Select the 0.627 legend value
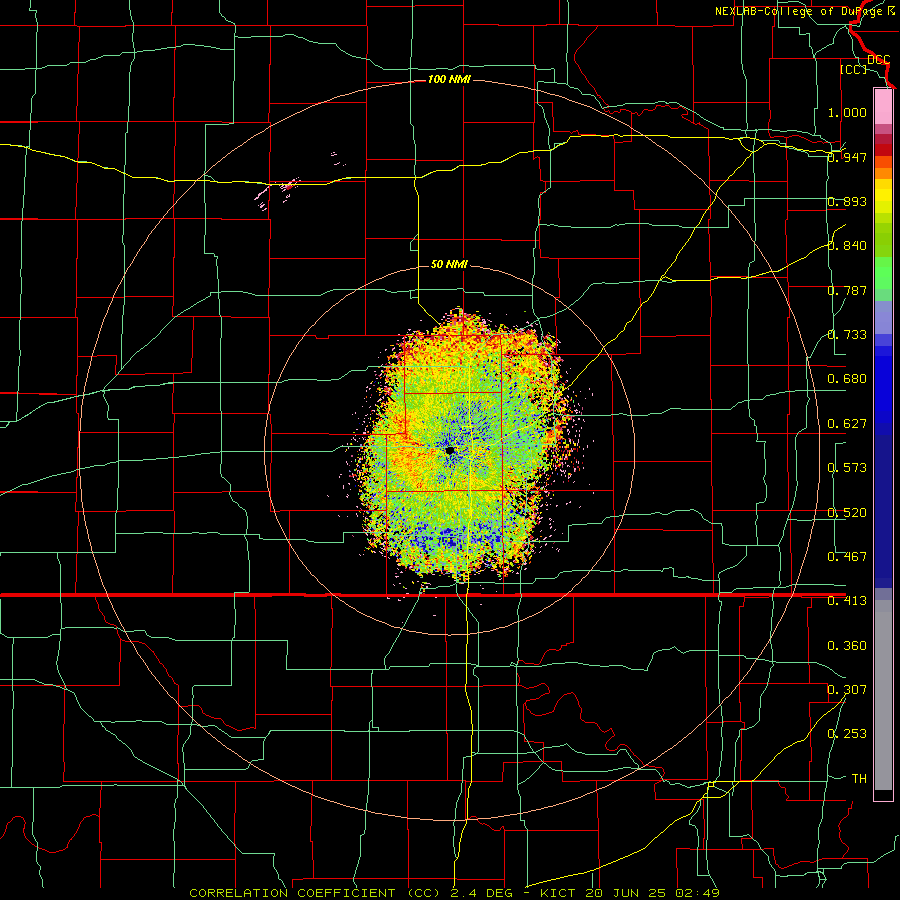This screenshot has width=900, height=900. click(x=847, y=424)
